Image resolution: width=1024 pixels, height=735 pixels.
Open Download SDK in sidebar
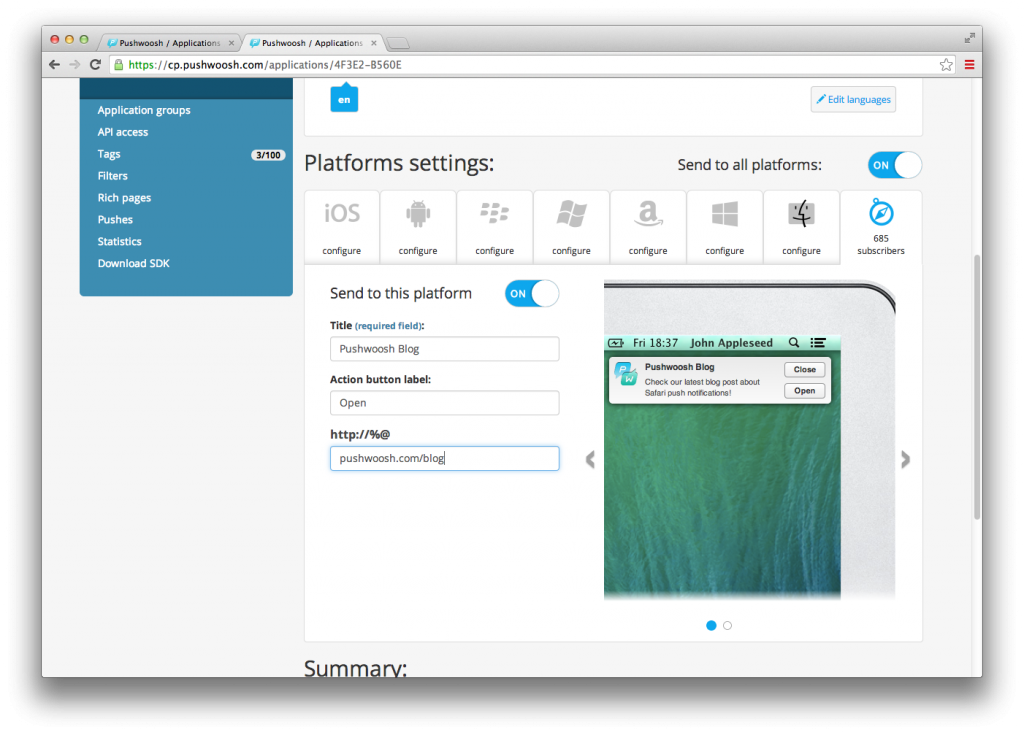133,263
